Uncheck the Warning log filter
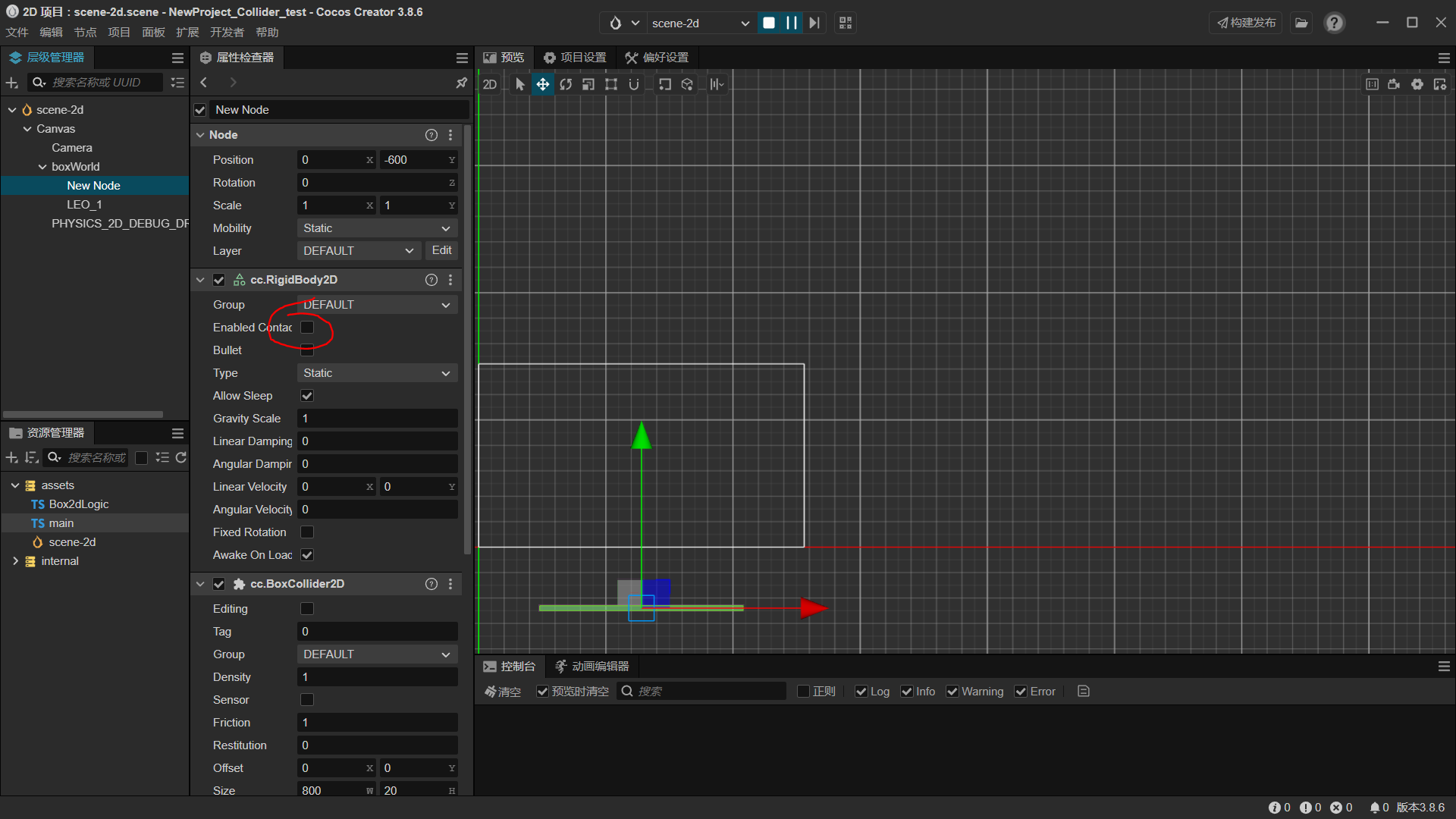Image resolution: width=1456 pixels, height=819 pixels. (x=952, y=692)
